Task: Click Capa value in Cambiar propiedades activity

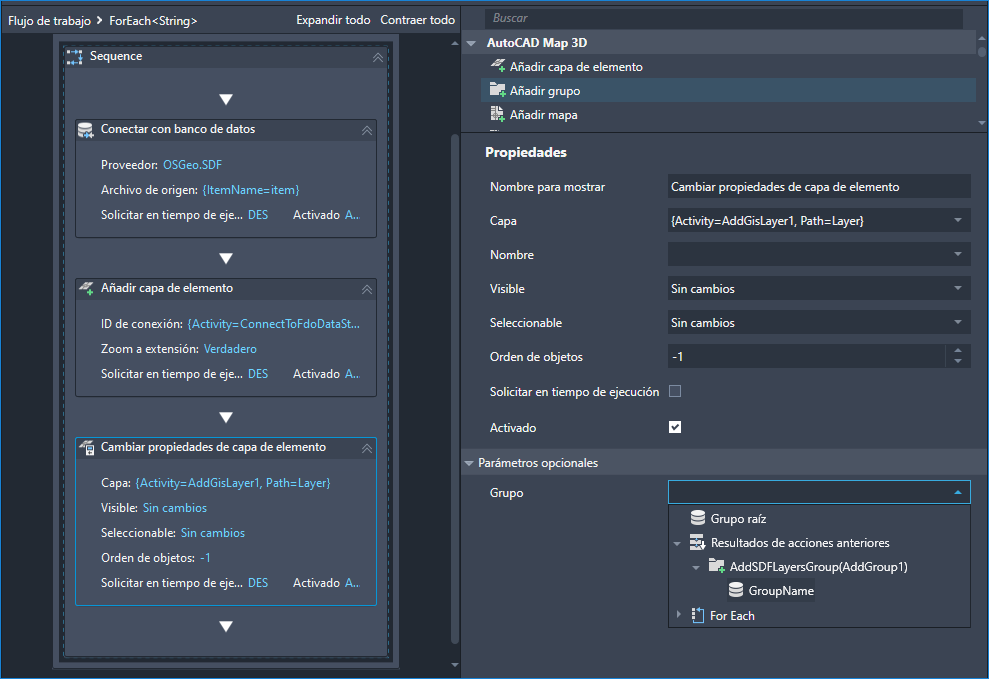Action: pyautogui.click(x=233, y=483)
